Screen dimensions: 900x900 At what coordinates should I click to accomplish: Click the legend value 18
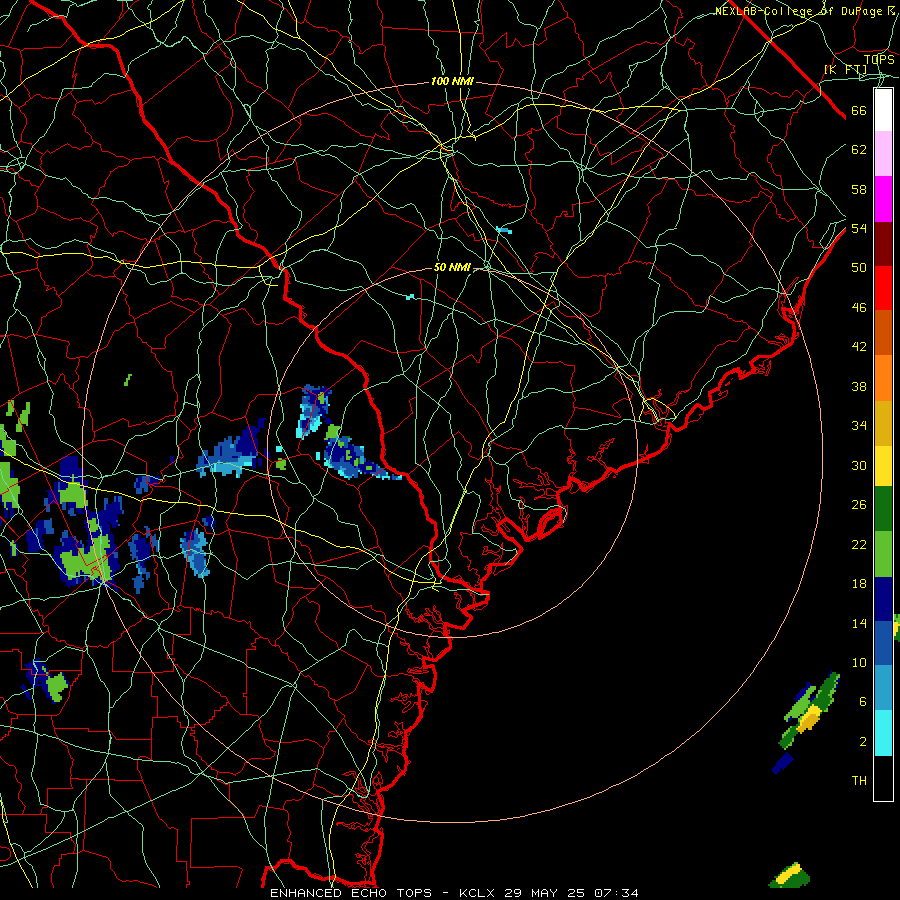pos(859,584)
